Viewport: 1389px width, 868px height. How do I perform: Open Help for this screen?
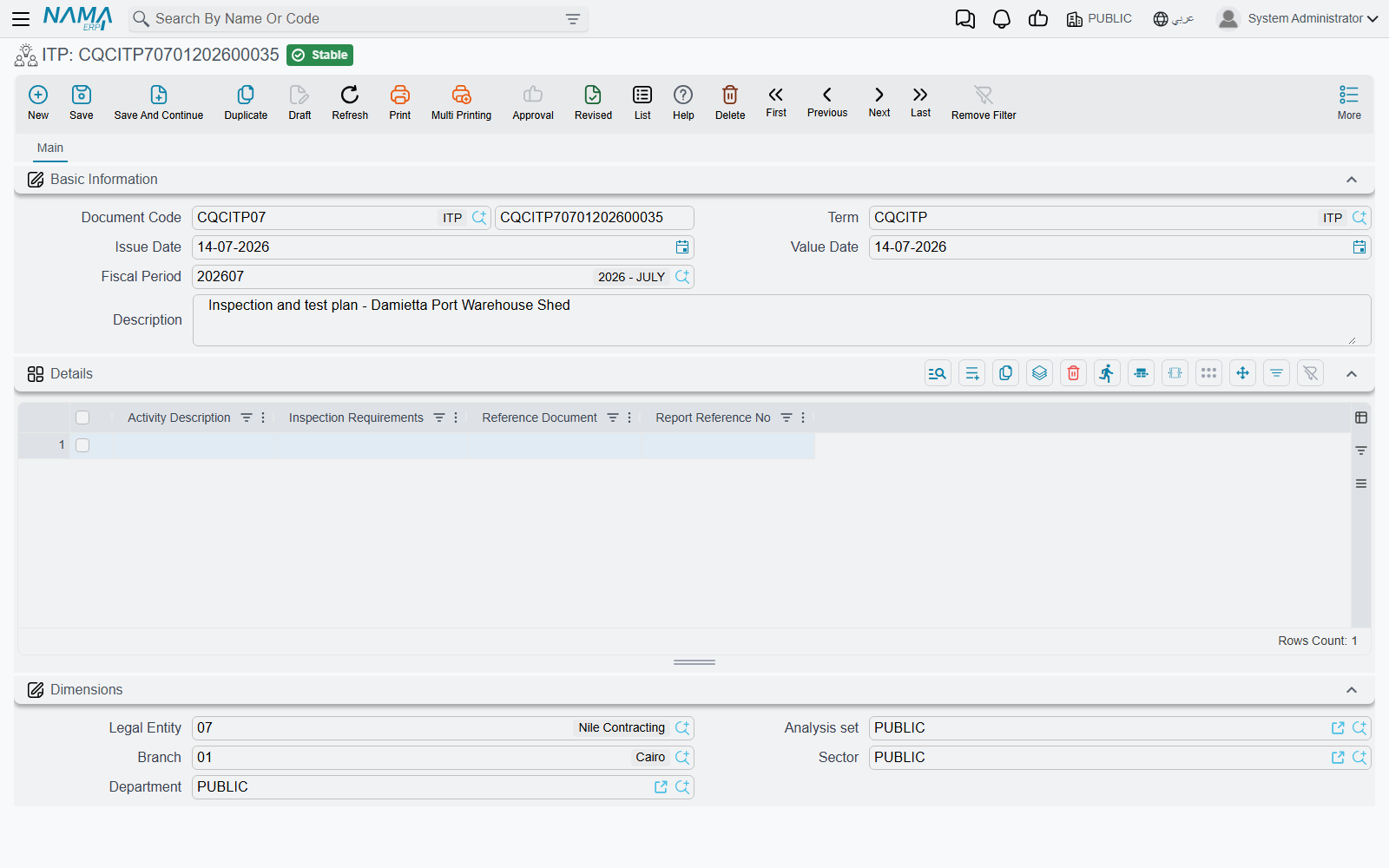point(683,102)
